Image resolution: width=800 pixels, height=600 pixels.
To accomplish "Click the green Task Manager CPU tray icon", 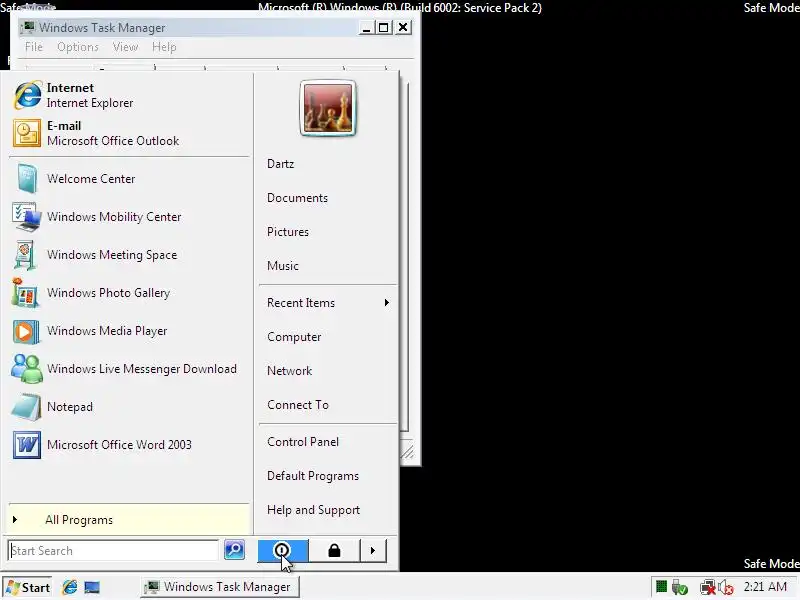I will pyautogui.click(x=661, y=587).
